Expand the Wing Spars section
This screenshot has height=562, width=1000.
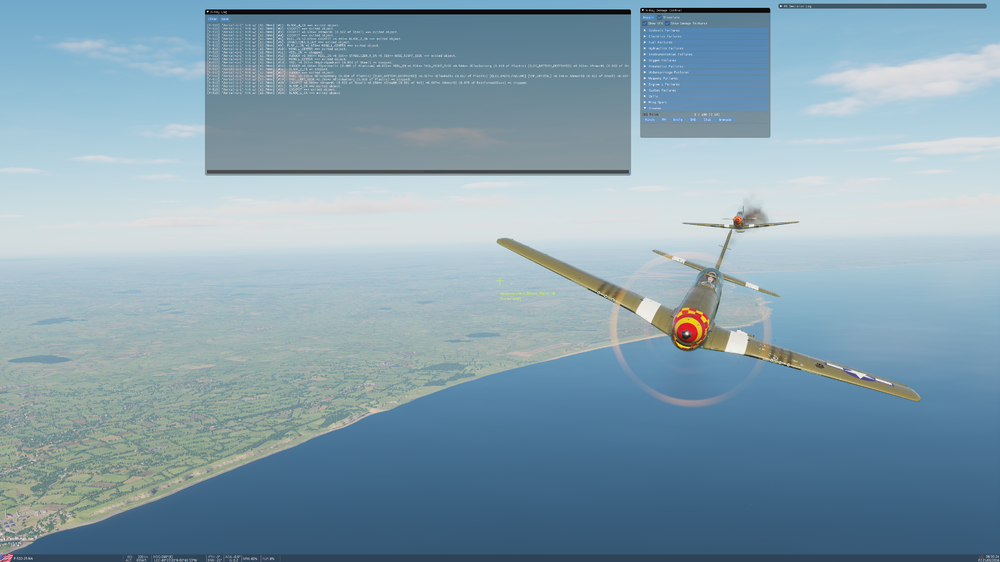point(705,102)
